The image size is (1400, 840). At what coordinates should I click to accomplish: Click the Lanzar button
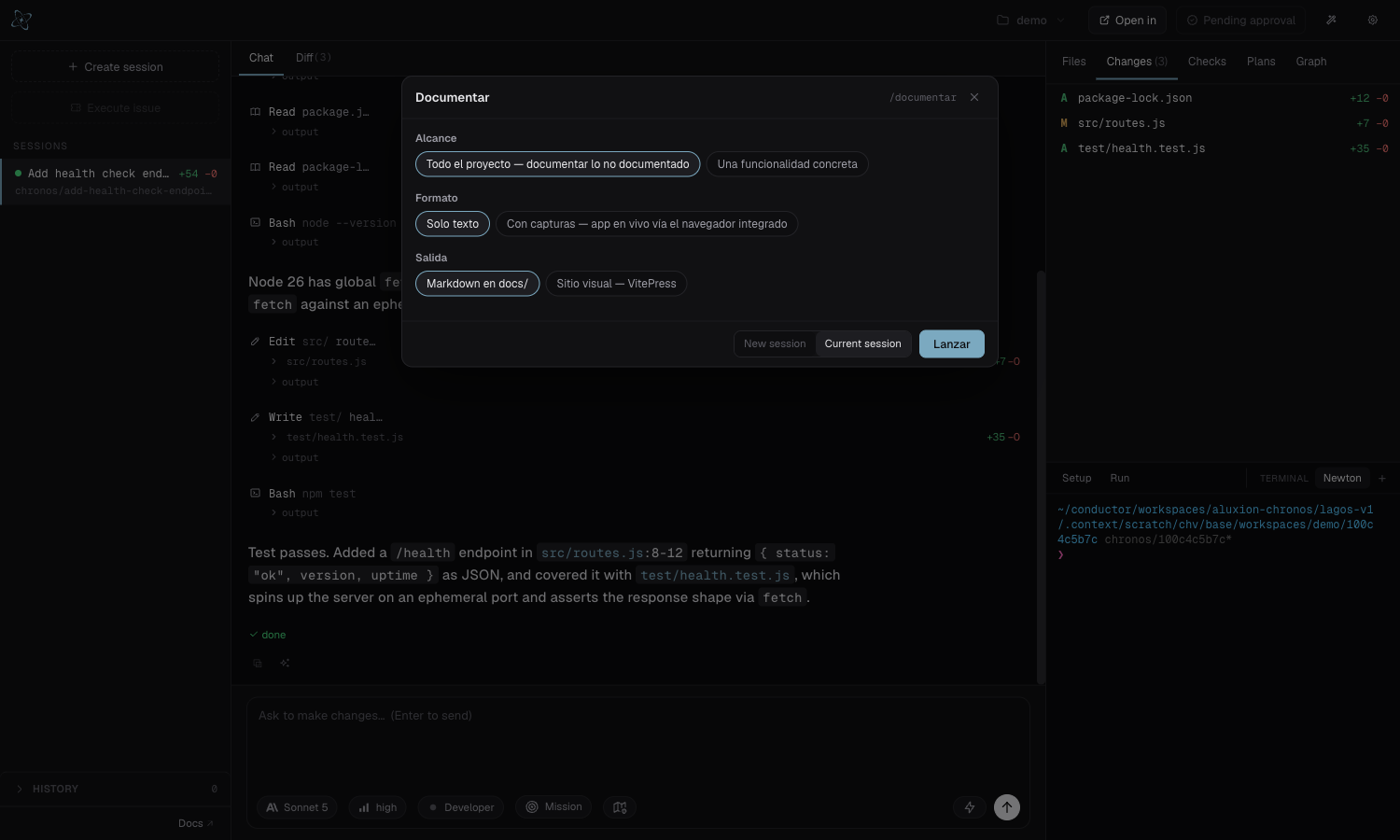[x=951, y=343]
